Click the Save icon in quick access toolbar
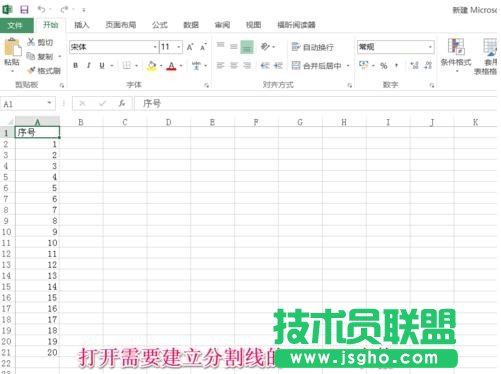The height and width of the screenshot is (374, 501). [x=24, y=10]
